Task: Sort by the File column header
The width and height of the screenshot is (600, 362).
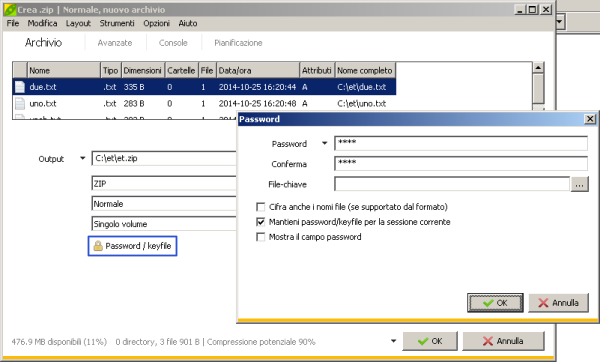Action: click(207, 70)
